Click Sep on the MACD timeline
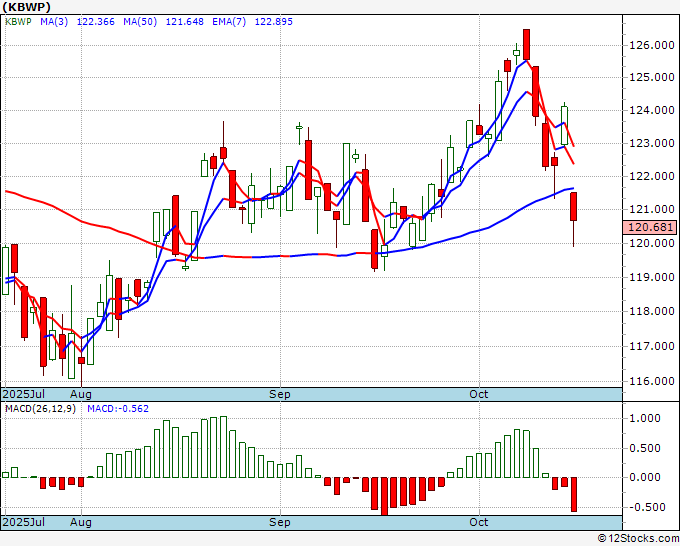Image resolution: width=680 pixels, height=546 pixels. (x=280, y=522)
